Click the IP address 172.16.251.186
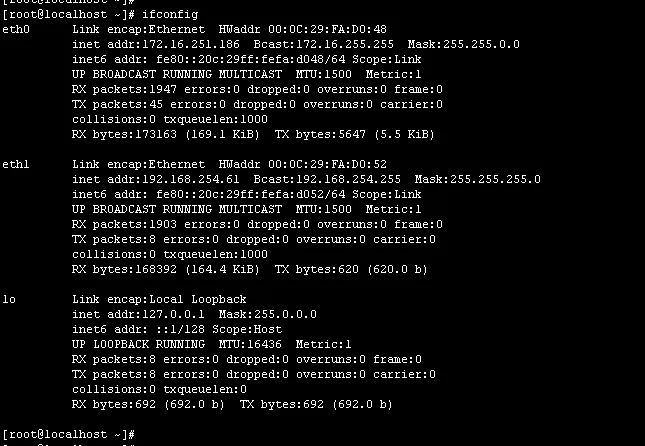Screen dimensions: 645x446 [x=160, y=45]
